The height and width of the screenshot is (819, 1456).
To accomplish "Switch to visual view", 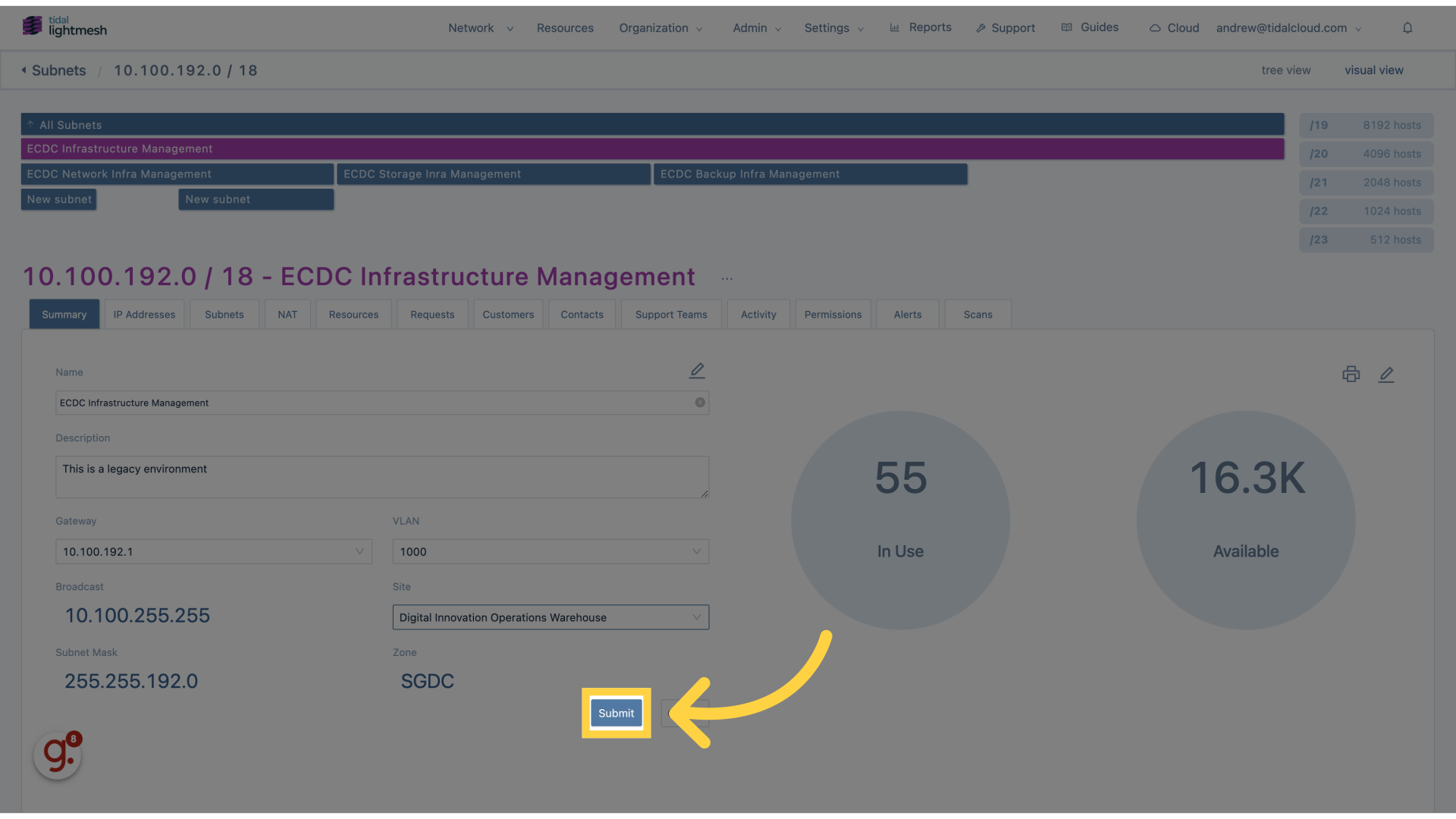I will coord(1373,70).
